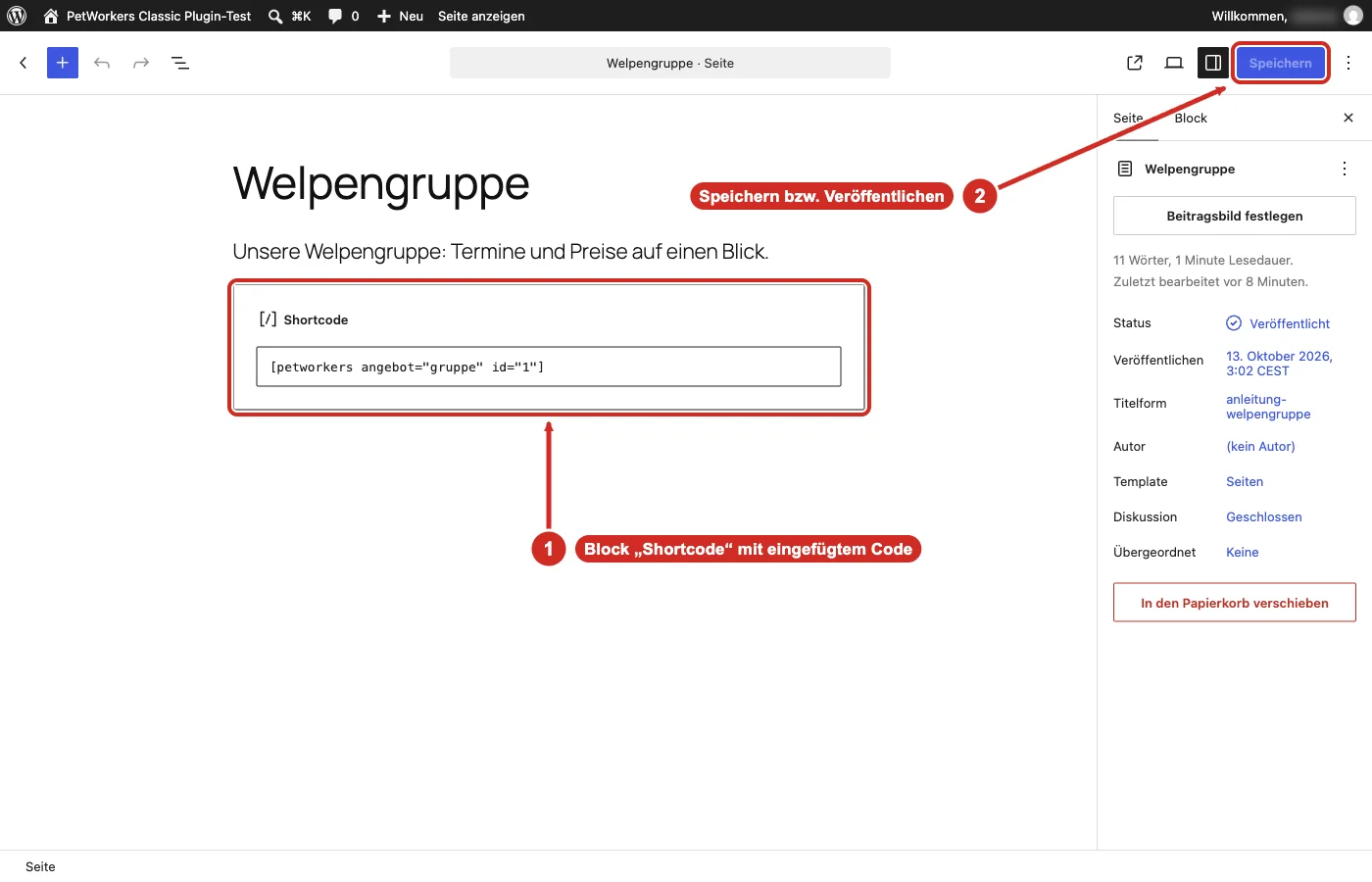The height and width of the screenshot is (882, 1372).
Task: Click In den Papierkorb verschieben
Action: 1235,603
